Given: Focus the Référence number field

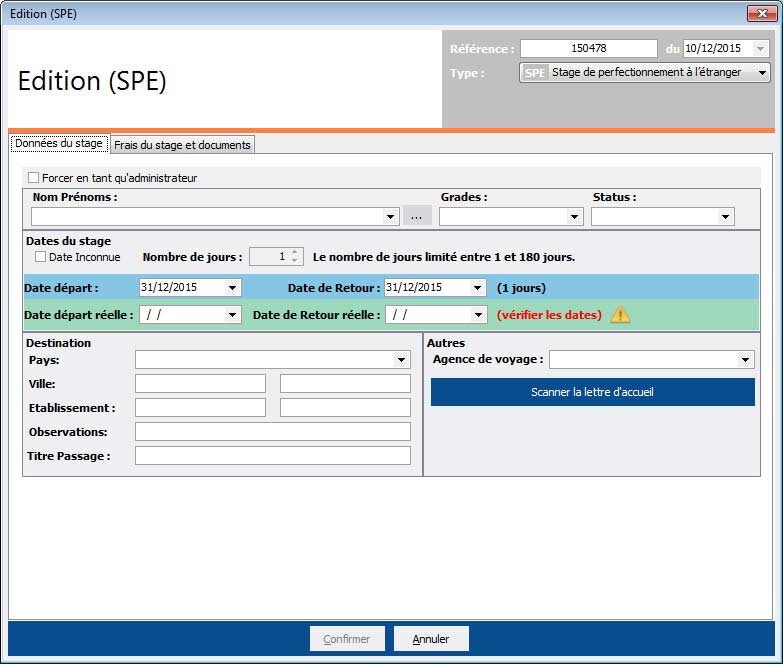Looking at the screenshot, I should coord(588,48).
